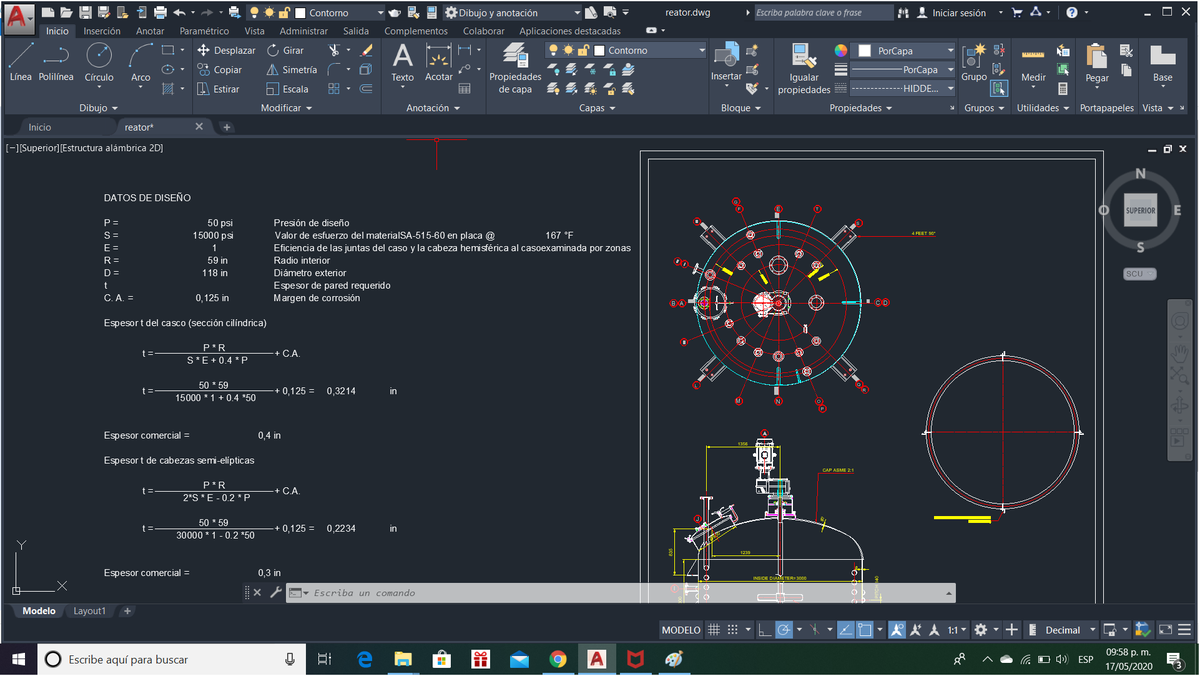This screenshot has width=1200, height=676.
Task: Click the white color swatch in PorCapa color box
Action: (865, 50)
